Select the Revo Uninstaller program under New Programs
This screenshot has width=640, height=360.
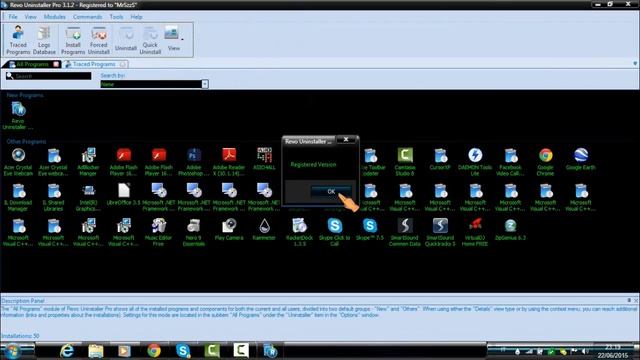click(18, 116)
